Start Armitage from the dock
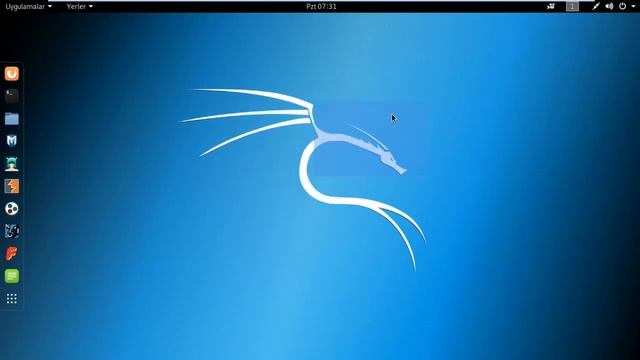Viewport: 640px width, 360px height. [12, 164]
